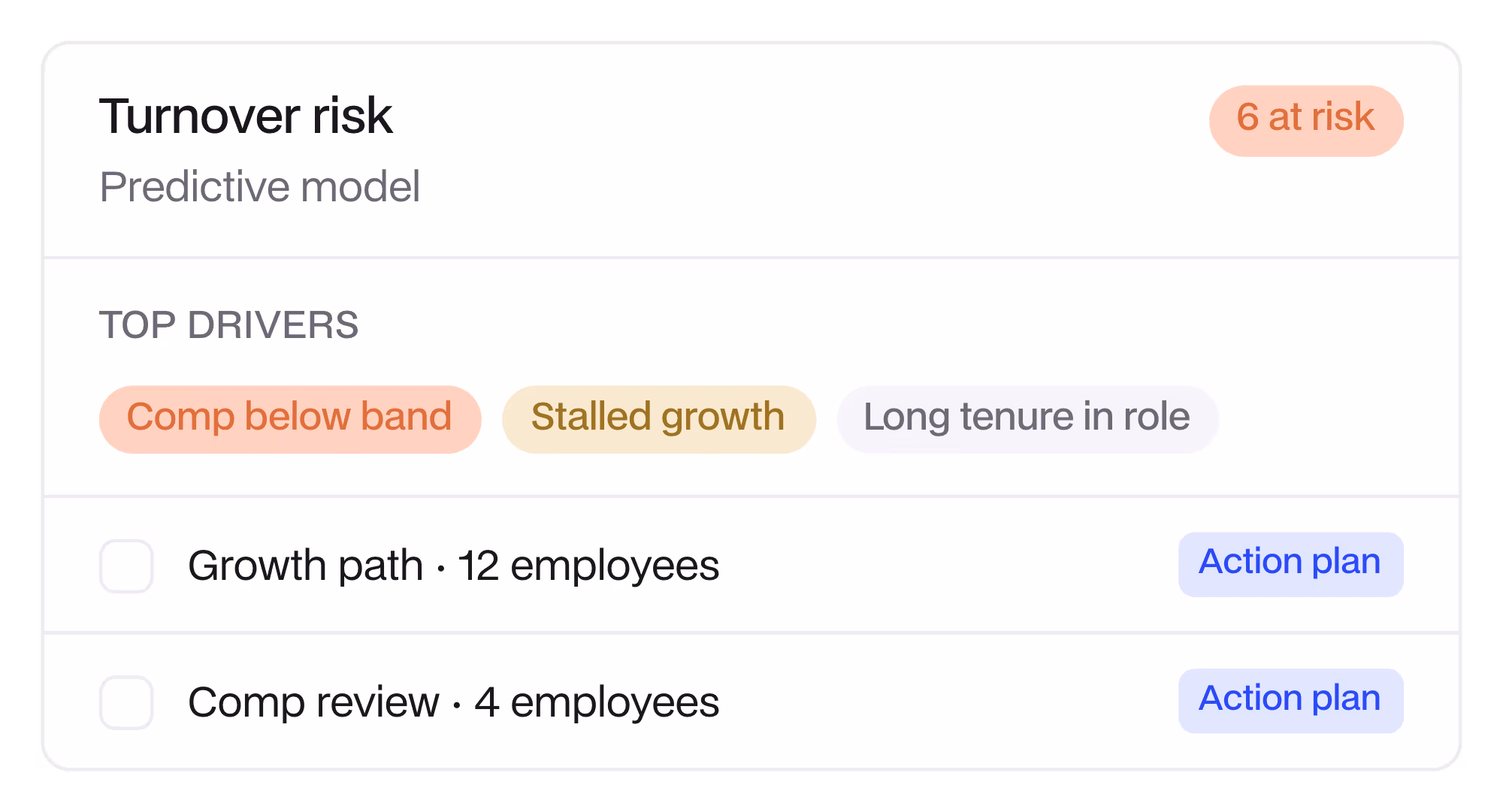
Task: Select the Comp below band chip
Action: (290, 419)
